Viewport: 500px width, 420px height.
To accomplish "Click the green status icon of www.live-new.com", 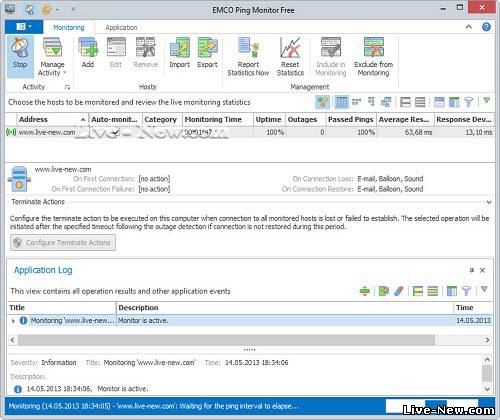I will coord(11,132).
